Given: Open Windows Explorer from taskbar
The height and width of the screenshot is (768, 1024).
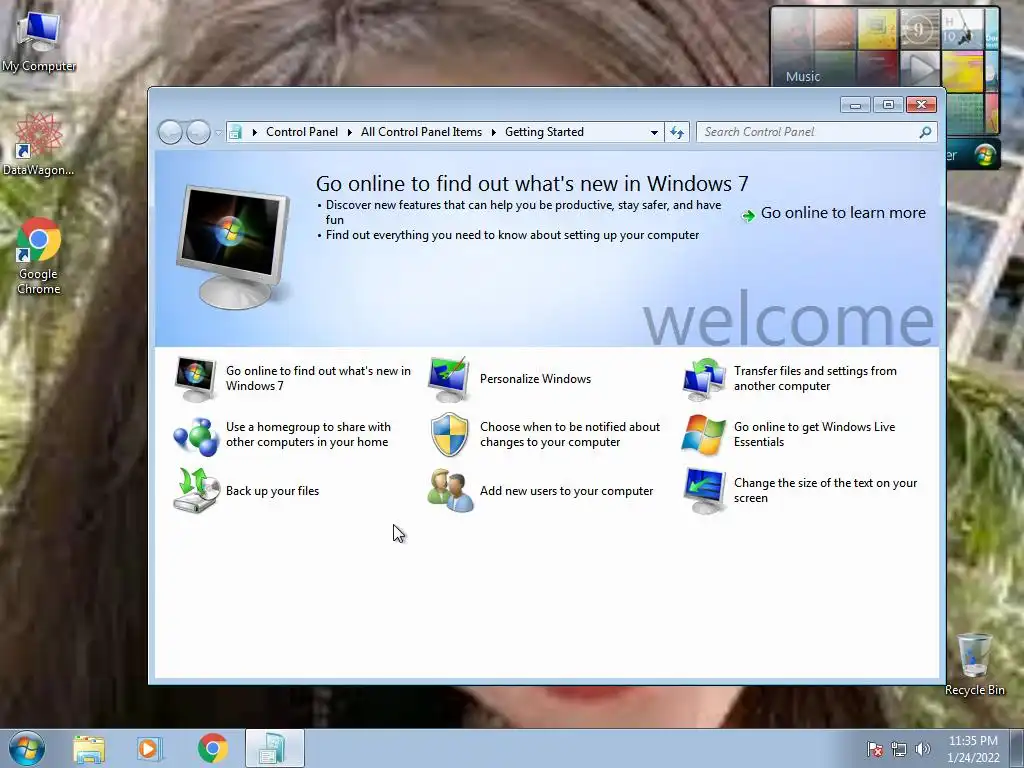Looking at the screenshot, I should tap(89, 749).
